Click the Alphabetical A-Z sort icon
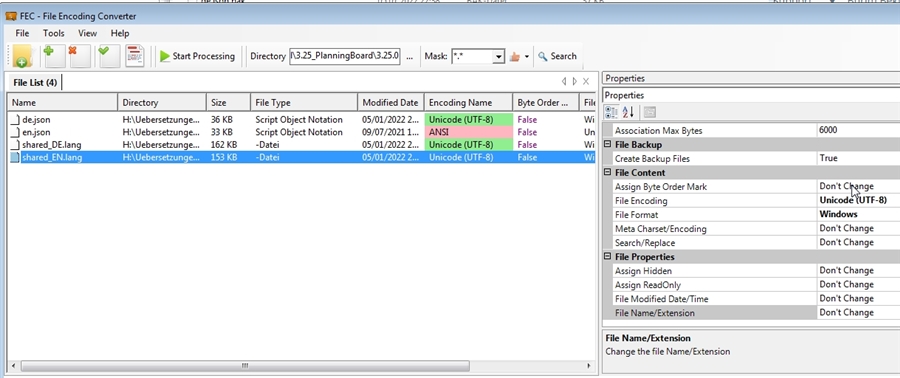 (x=628, y=112)
